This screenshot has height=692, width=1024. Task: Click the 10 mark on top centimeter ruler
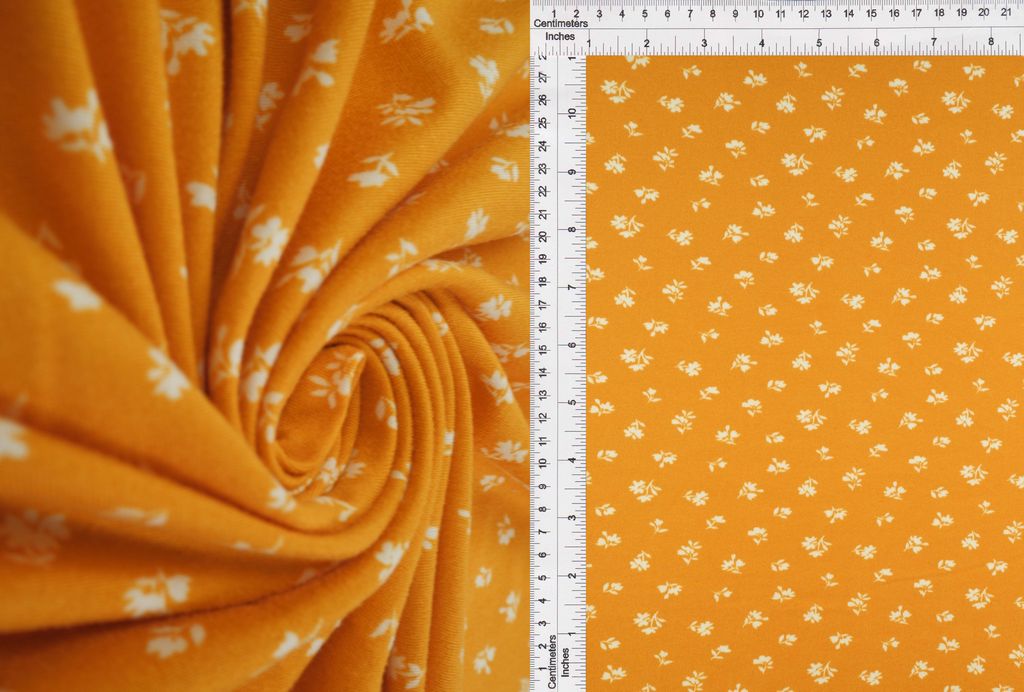(758, 13)
